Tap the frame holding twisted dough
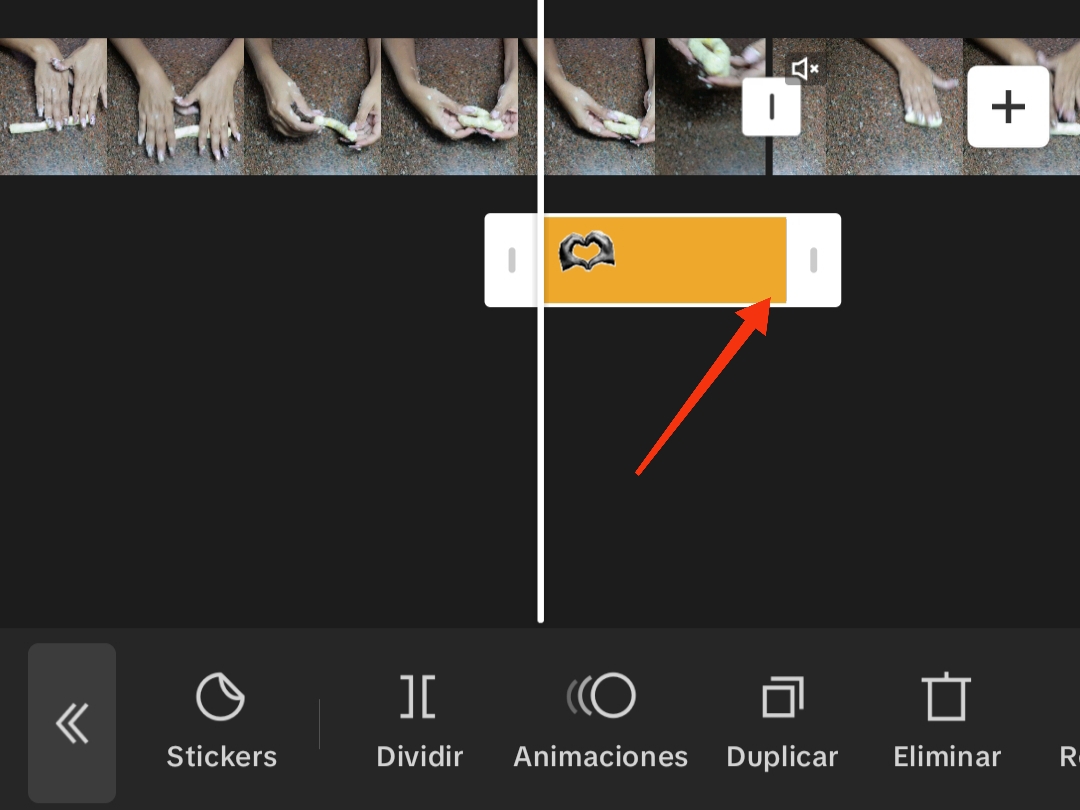Viewport: 1080px width, 810px height. pyautogui.click(x=450, y=106)
